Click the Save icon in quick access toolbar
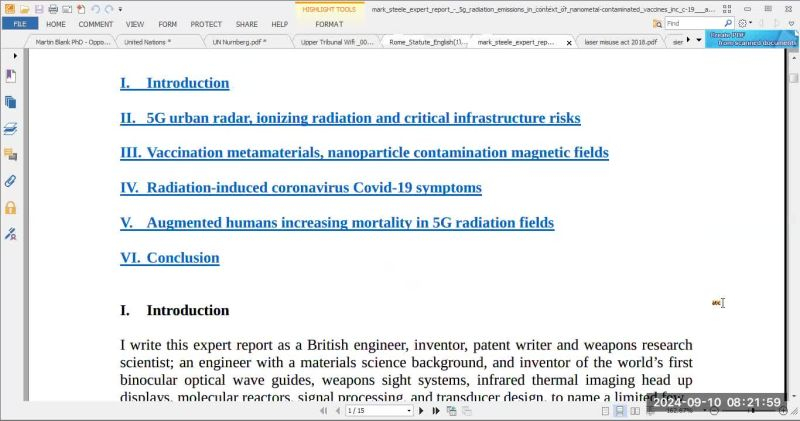Screen dimensions: 800x421 [38, 8]
